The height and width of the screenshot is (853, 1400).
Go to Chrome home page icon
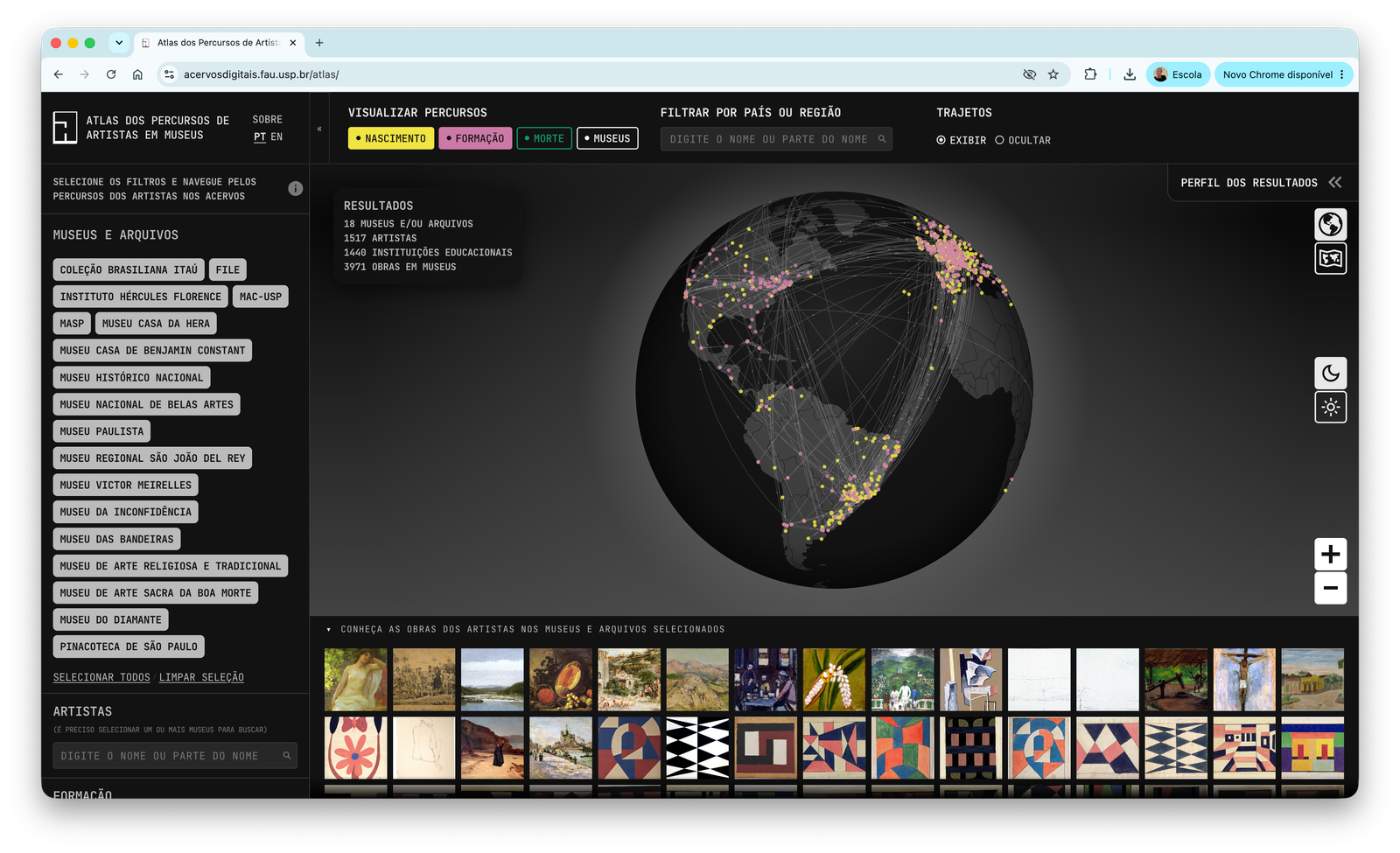[x=137, y=74]
